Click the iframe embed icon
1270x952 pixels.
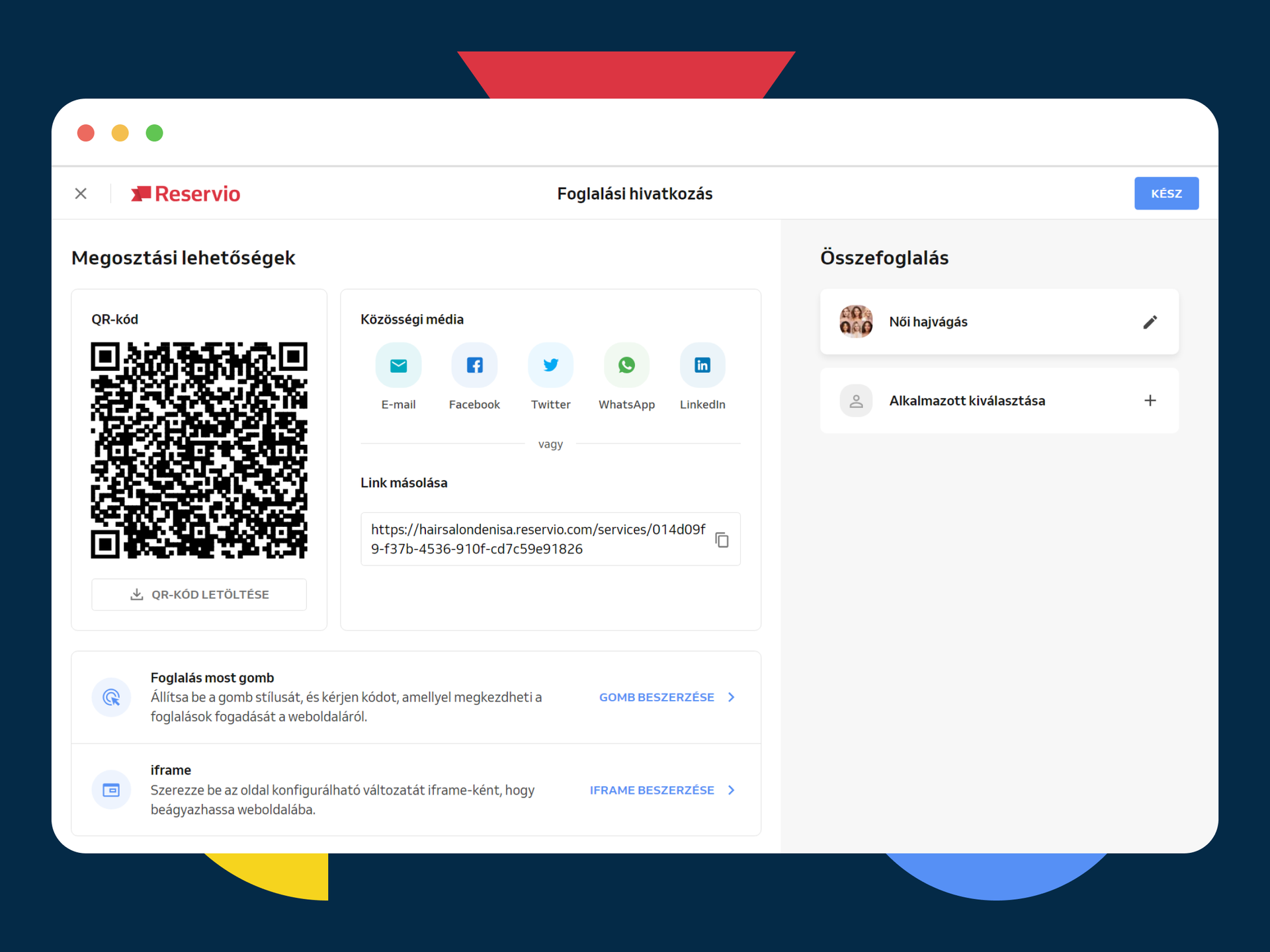[x=111, y=789]
